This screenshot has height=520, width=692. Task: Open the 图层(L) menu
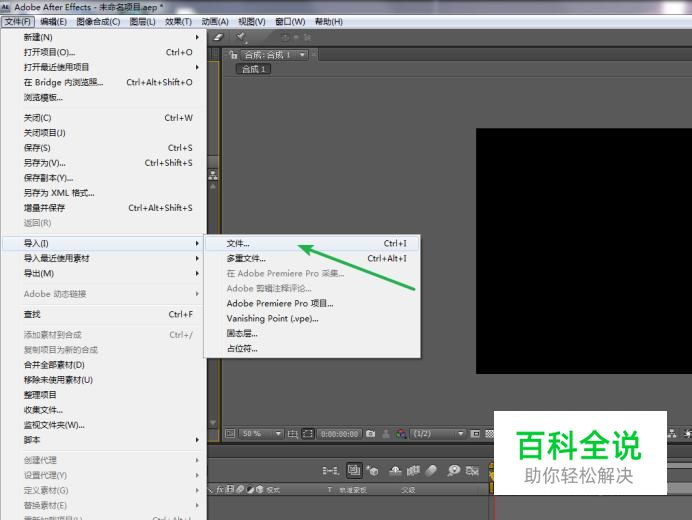coord(143,22)
